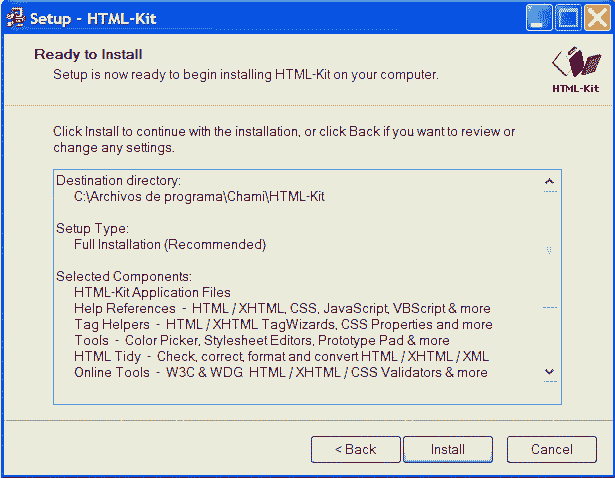Click the HTML-Kit logo icon

[576, 70]
